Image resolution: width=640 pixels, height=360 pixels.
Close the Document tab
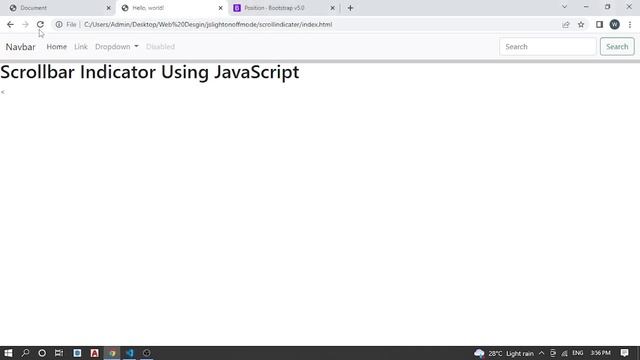(x=109, y=8)
